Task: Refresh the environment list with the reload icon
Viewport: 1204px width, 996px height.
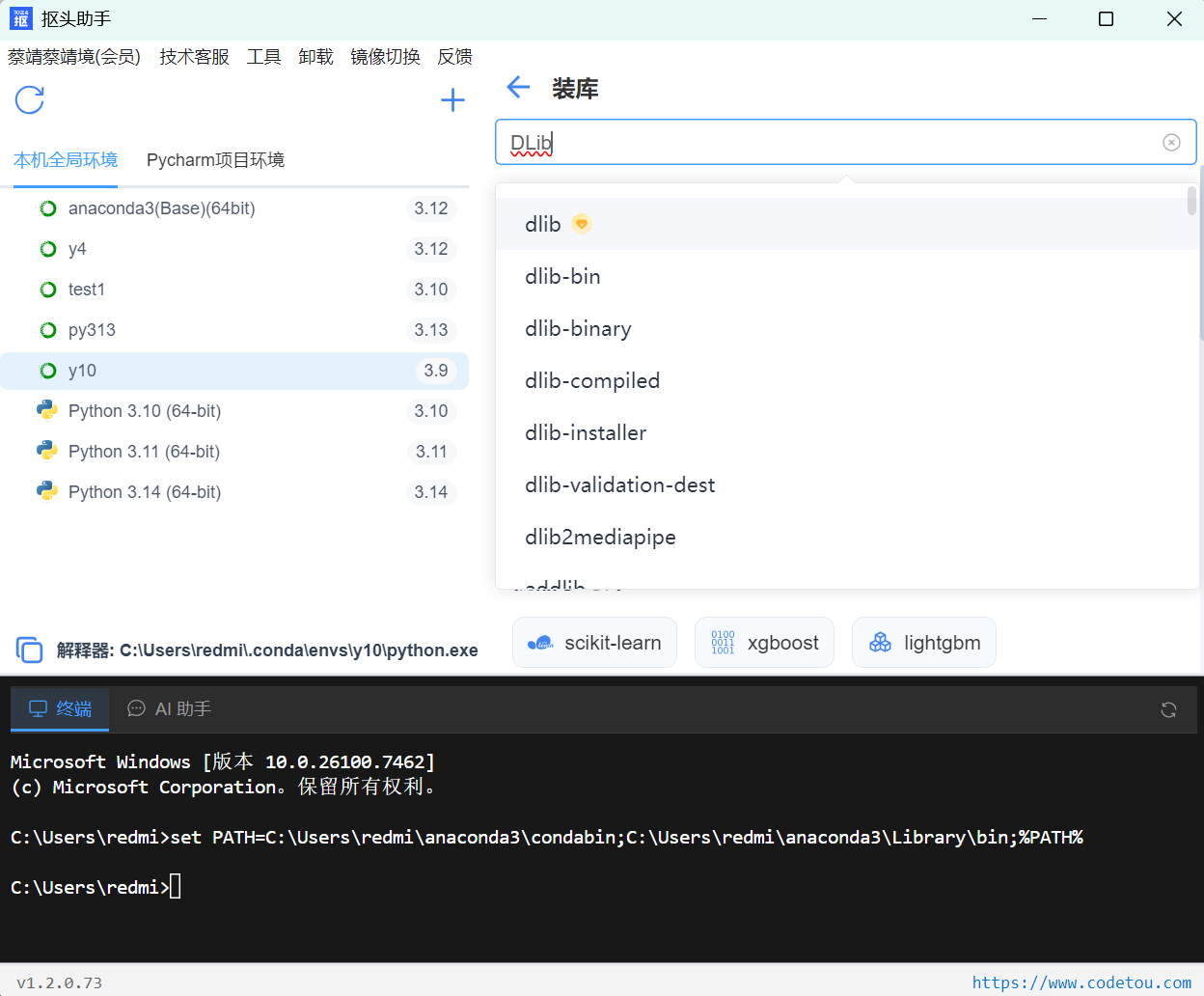Action: click(x=29, y=100)
